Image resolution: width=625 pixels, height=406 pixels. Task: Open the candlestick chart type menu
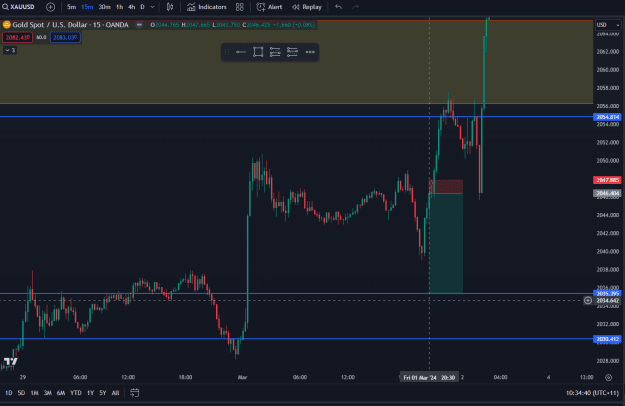coord(170,7)
